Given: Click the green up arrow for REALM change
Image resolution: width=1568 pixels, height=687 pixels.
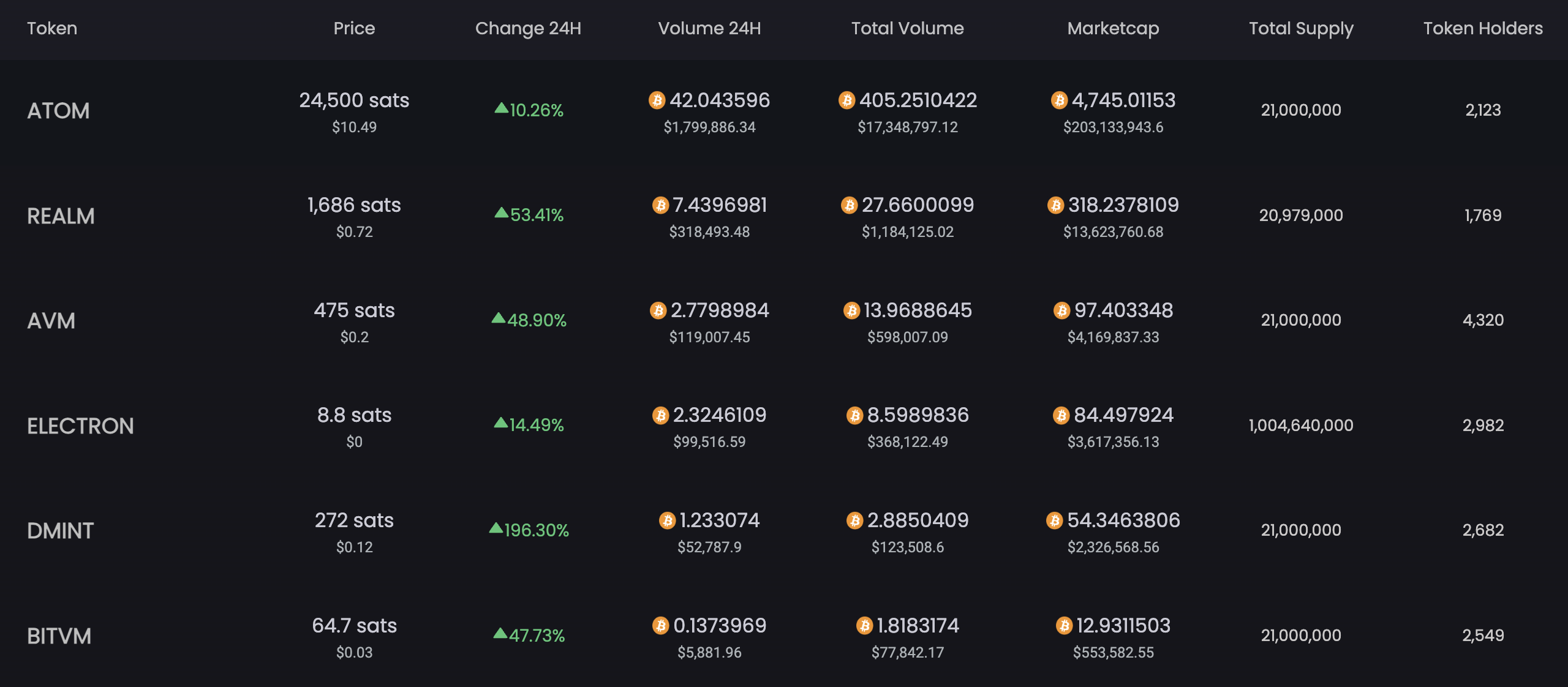Looking at the screenshot, I should [501, 212].
